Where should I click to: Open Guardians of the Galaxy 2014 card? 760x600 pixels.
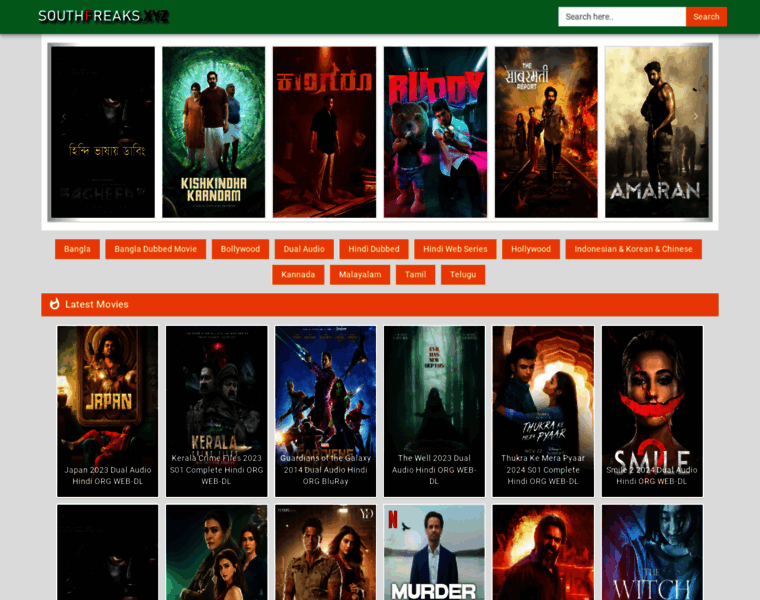(325, 411)
